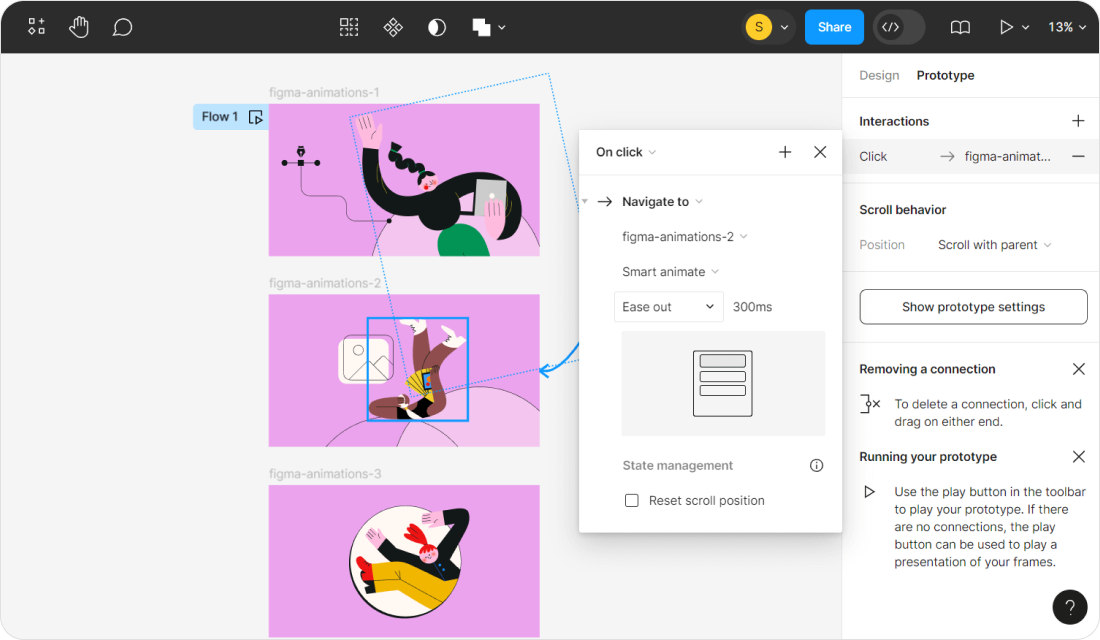Click the help question mark button

click(x=1070, y=606)
